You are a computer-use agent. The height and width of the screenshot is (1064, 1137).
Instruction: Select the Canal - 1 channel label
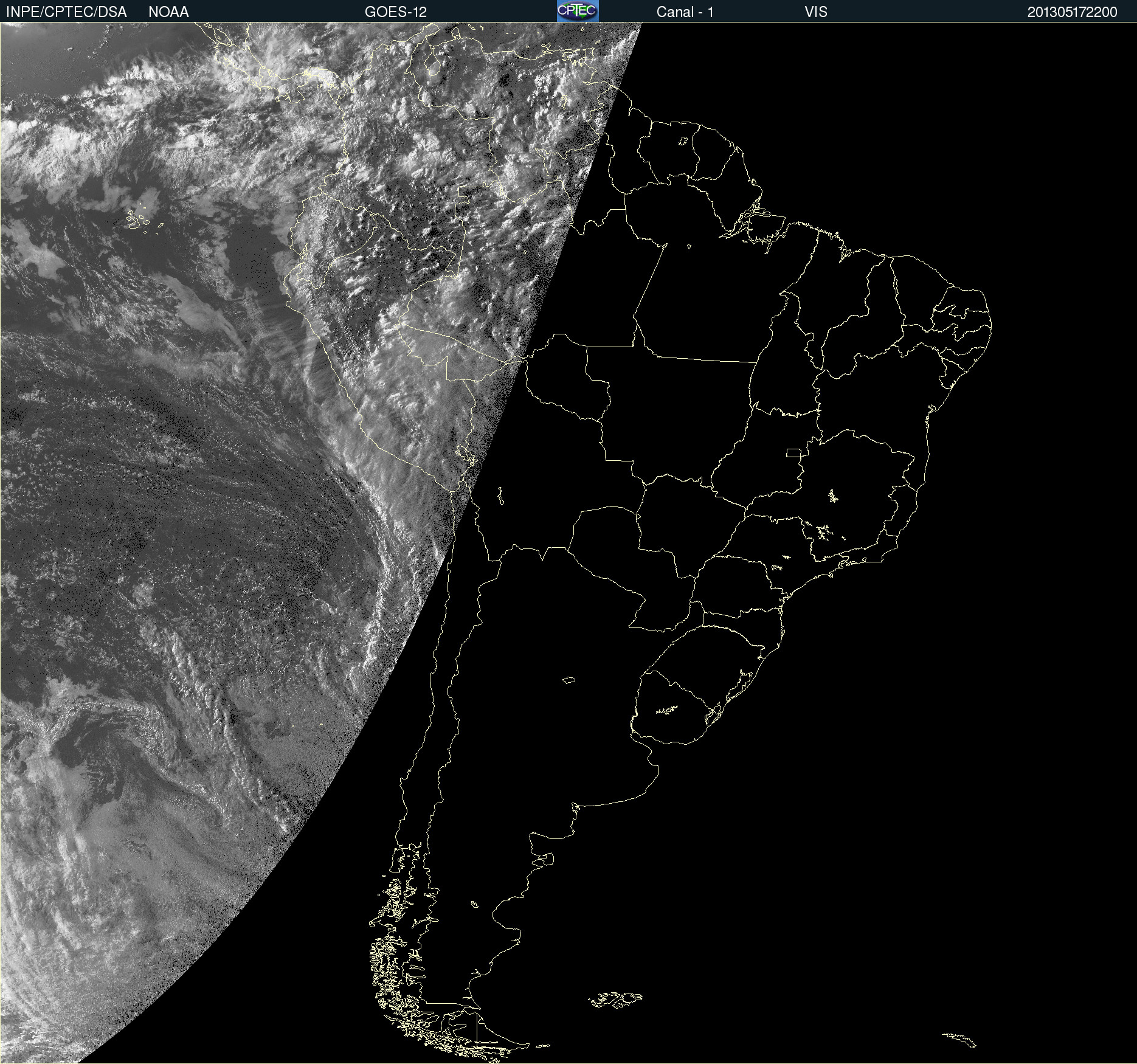pos(685,12)
